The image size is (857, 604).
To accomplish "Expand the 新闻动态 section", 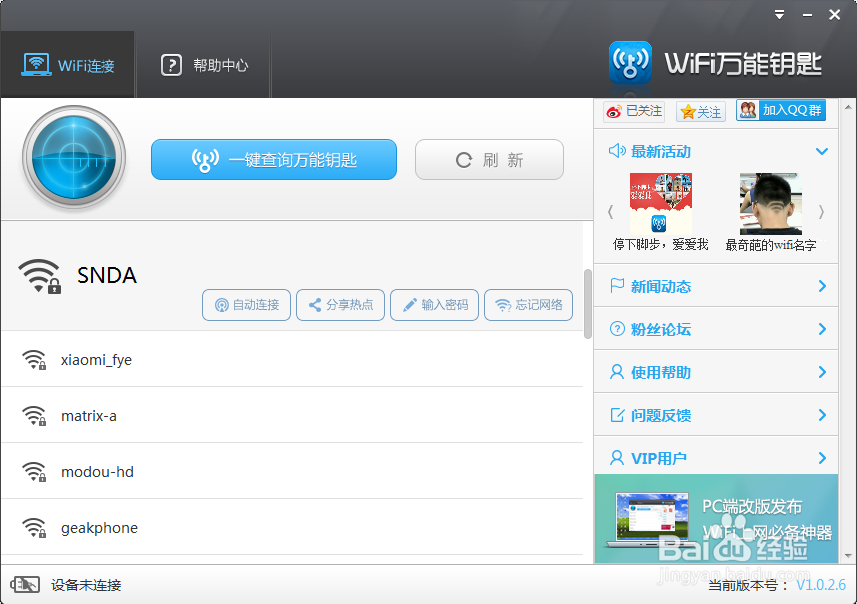I will click(x=716, y=286).
